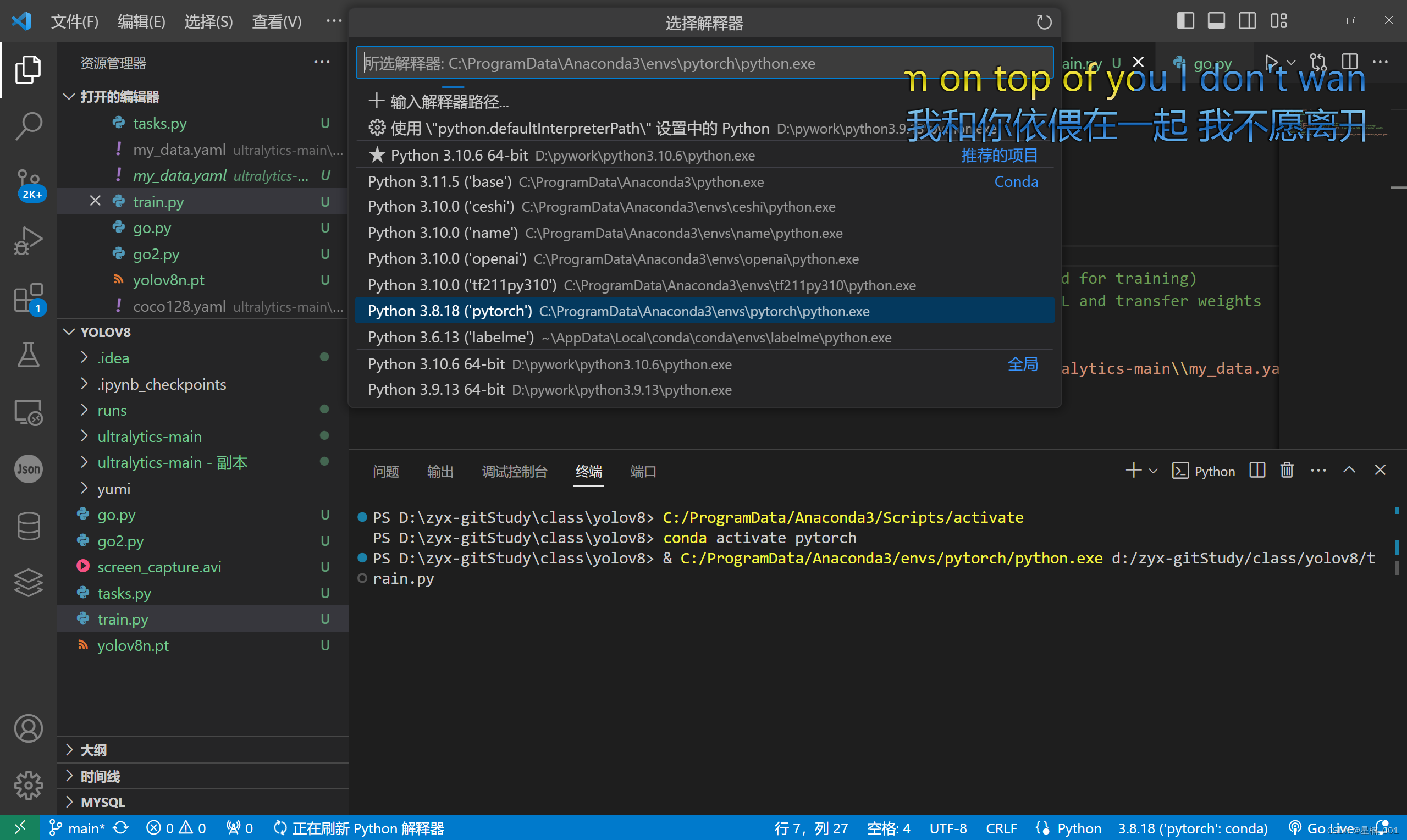Kill terminal with the trash icon
This screenshot has width=1407, height=840.
coord(1287,471)
